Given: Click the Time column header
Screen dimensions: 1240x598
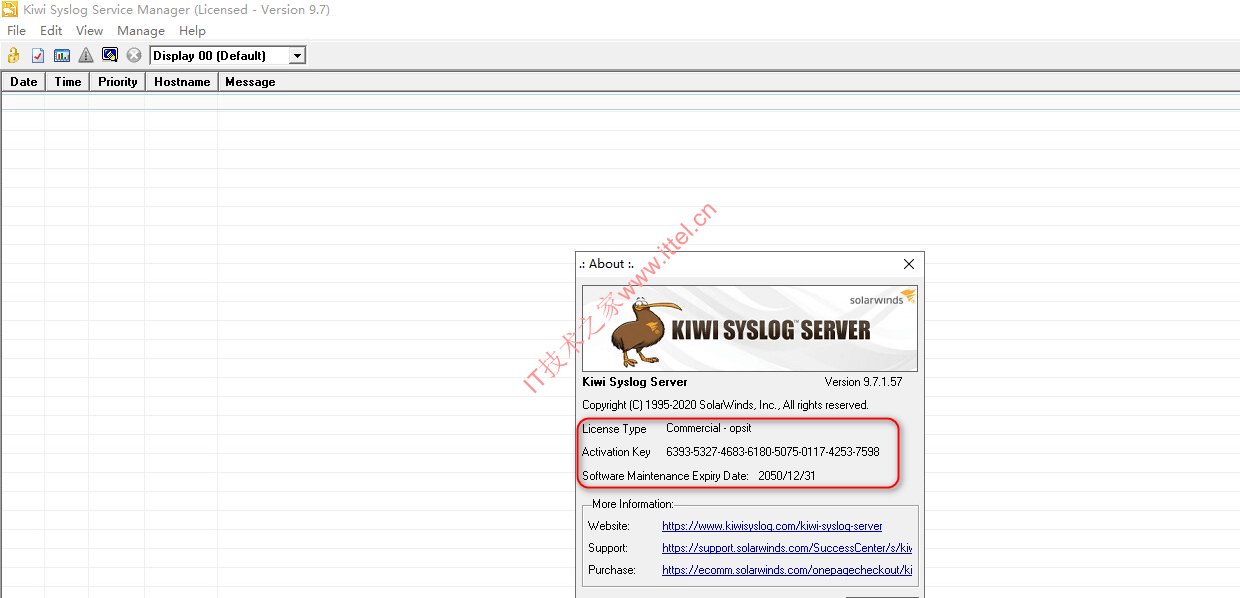Looking at the screenshot, I should [x=68, y=82].
